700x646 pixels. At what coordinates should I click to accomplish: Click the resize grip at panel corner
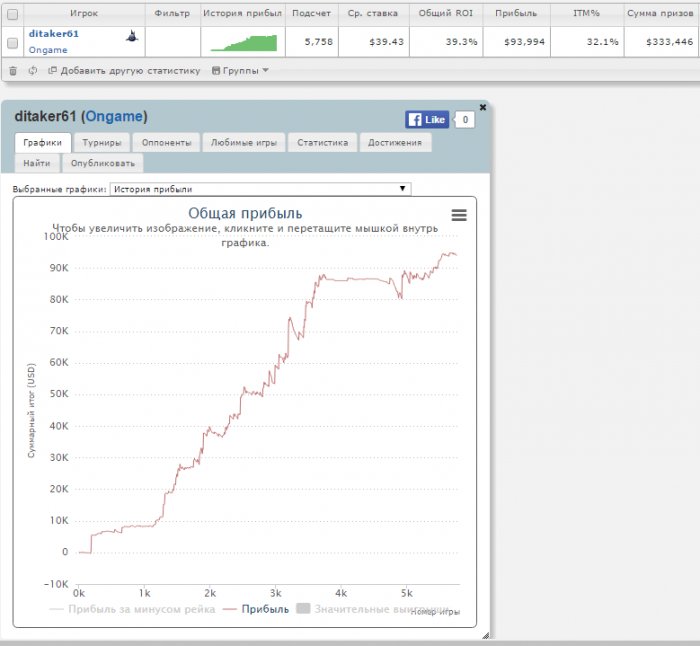tap(485, 634)
